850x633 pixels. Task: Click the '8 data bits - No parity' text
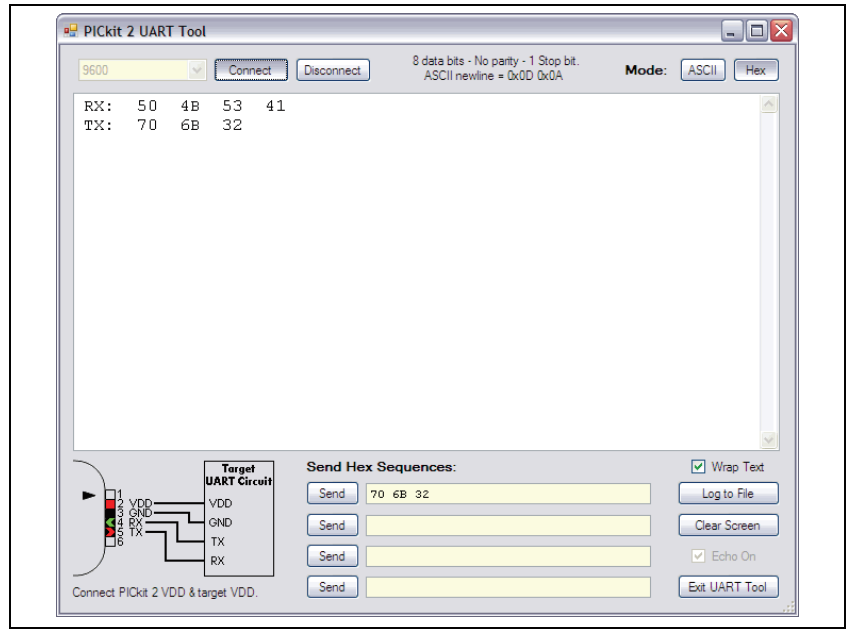(495, 61)
